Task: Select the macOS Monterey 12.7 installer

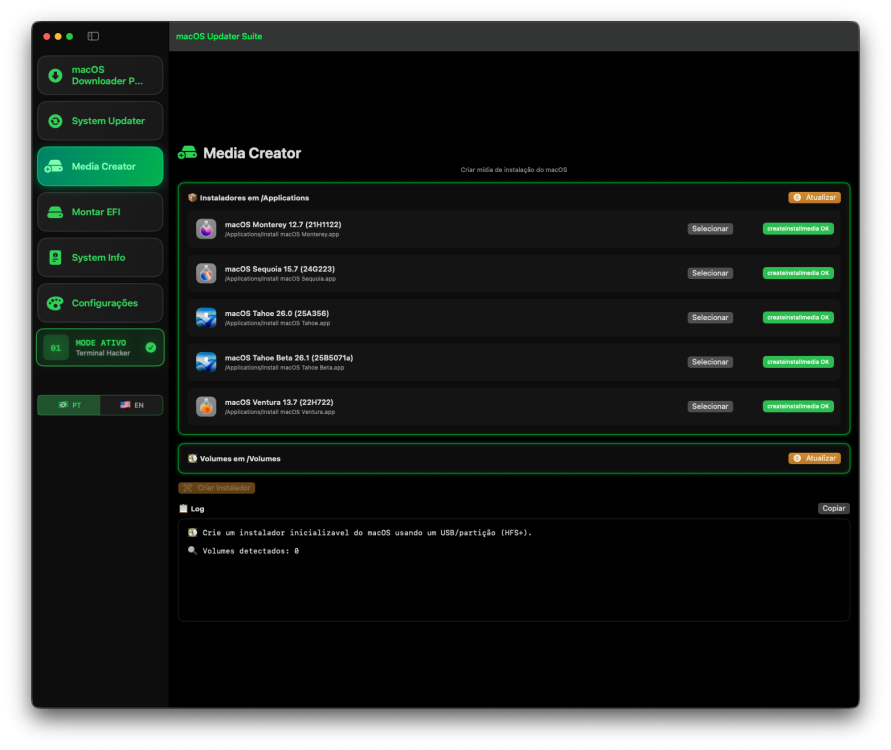Action: pyautogui.click(x=710, y=229)
